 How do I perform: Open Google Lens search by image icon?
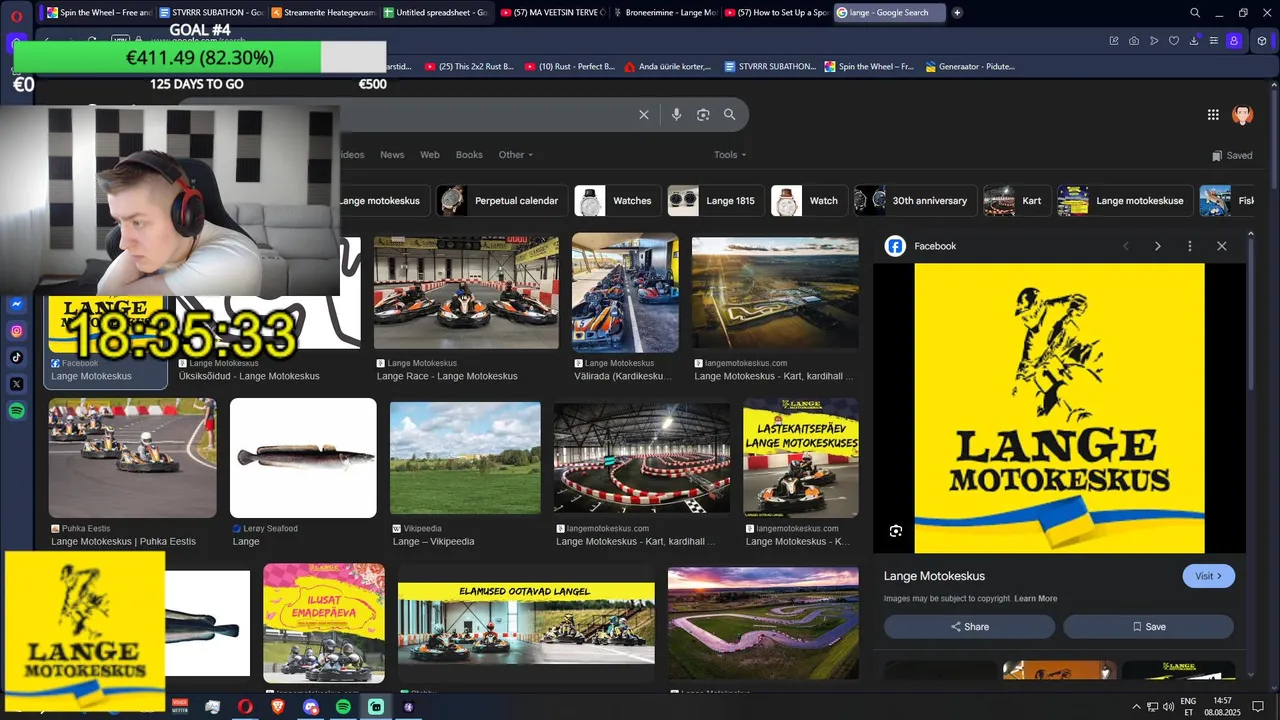pos(703,115)
